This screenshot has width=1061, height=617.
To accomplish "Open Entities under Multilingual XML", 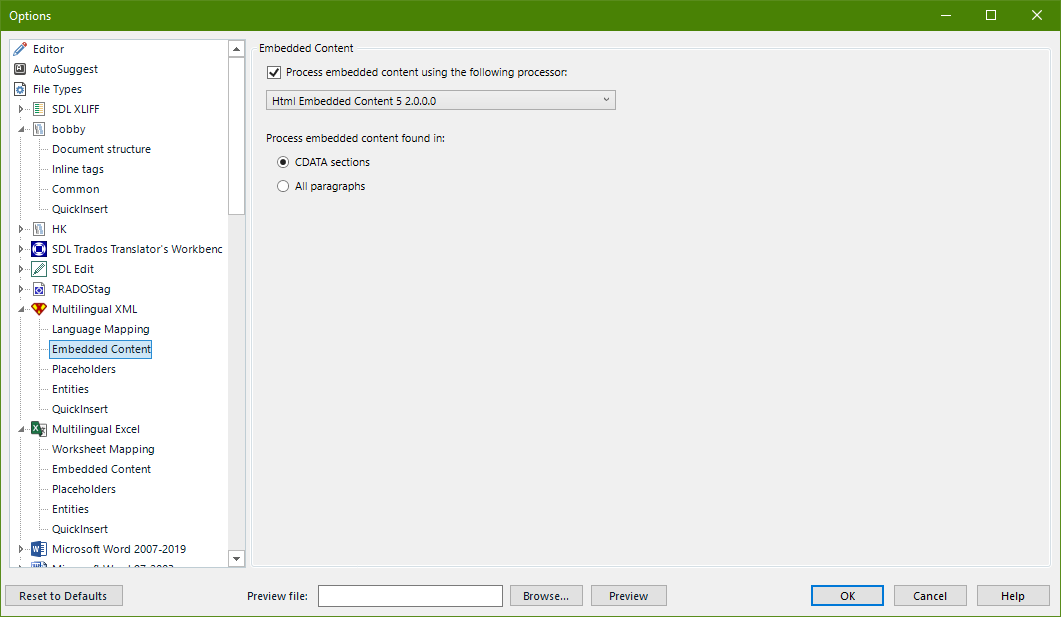I will point(70,389).
